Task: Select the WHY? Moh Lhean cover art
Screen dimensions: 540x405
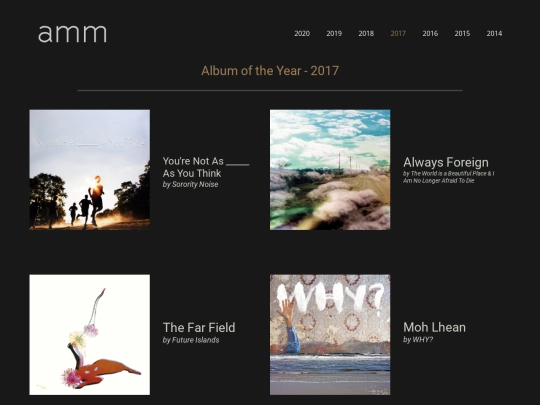Action: (330, 335)
